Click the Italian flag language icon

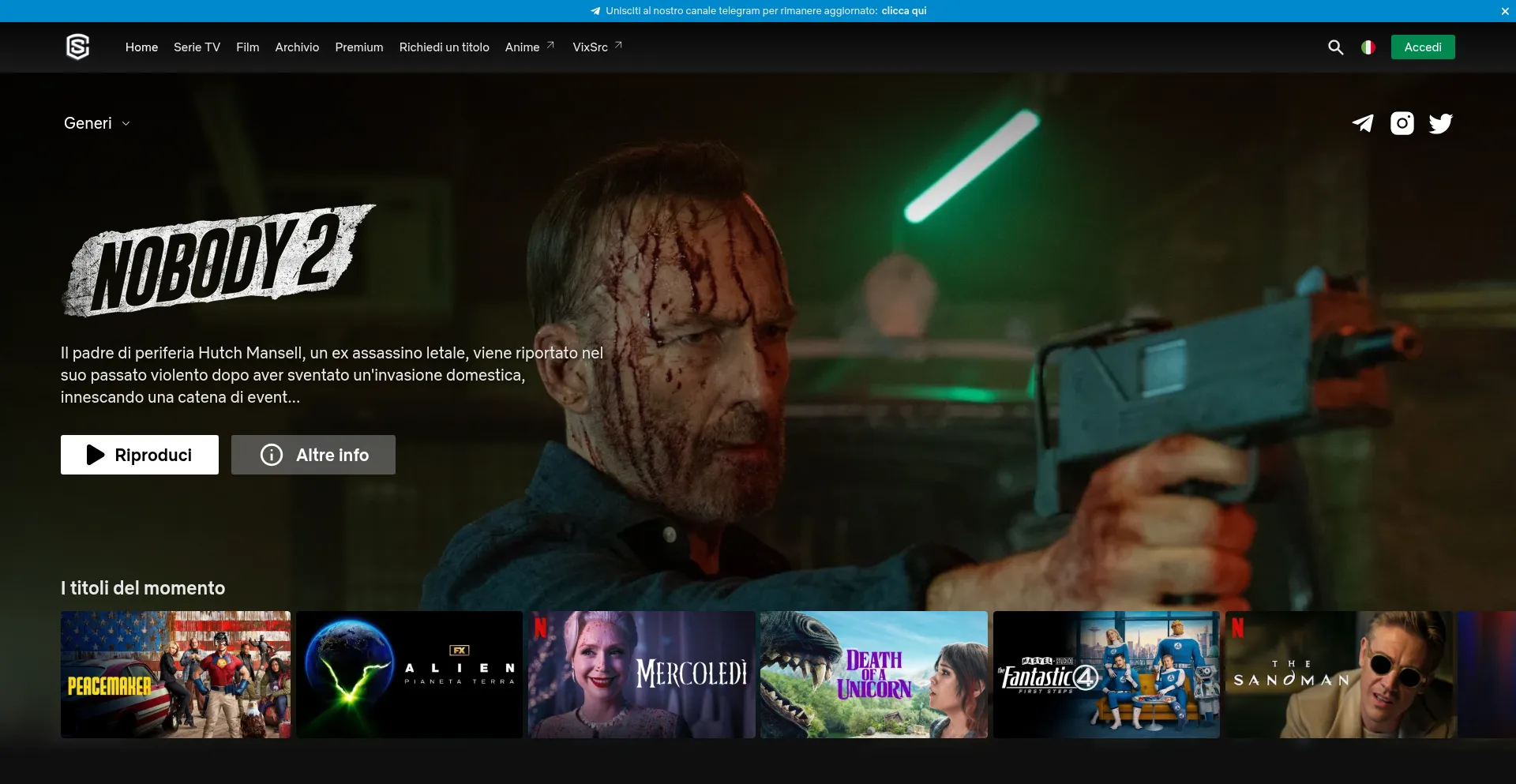tap(1368, 47)
